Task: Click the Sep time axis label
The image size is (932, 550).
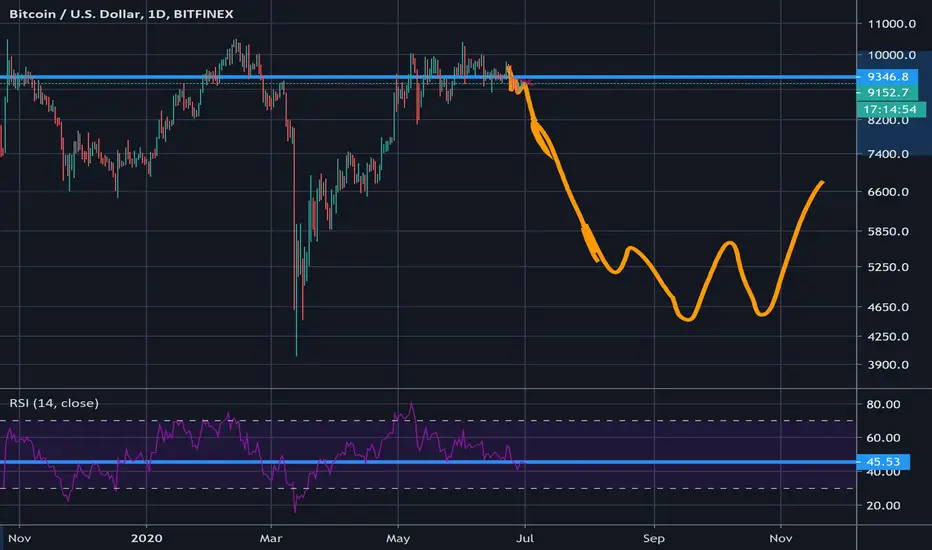Action: click(x=654, y=538)
